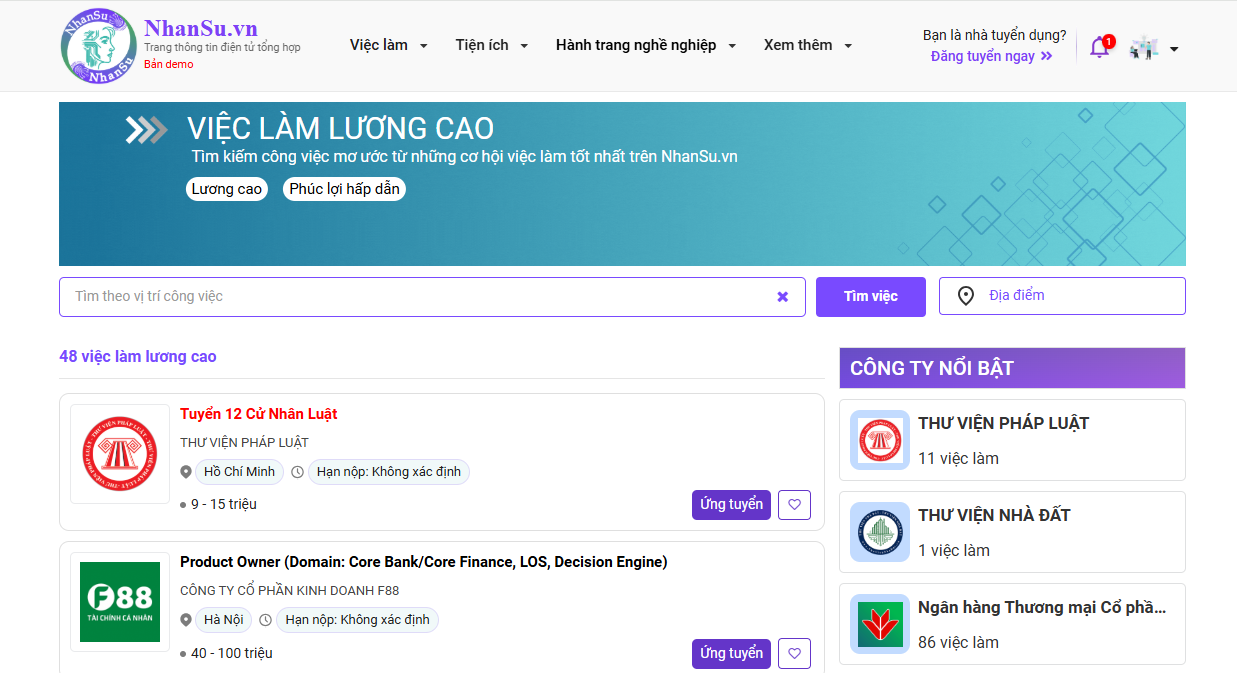
Task: Click the deadline tag on the Cử Nhân Luật job
Action: click(x=389, y=472)
